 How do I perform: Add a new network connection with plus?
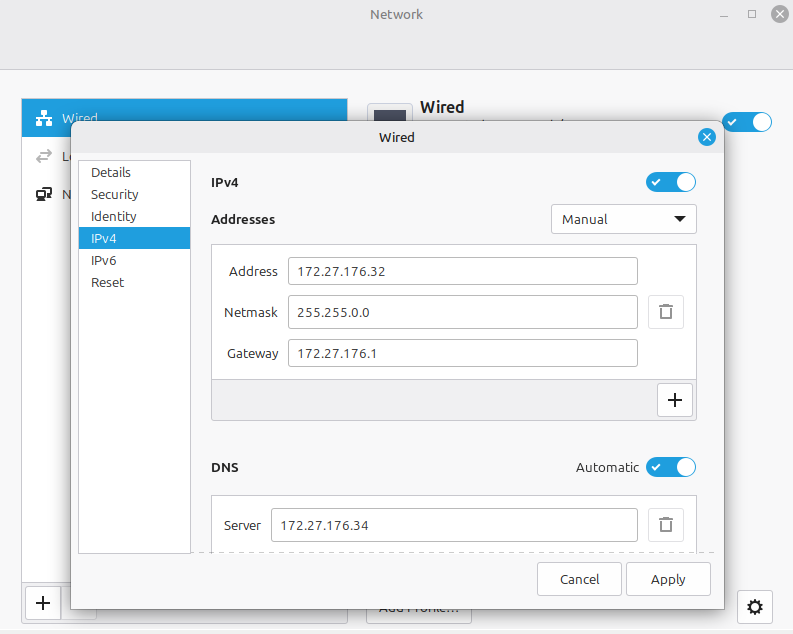pyautogui.click(x=42, y=602)
